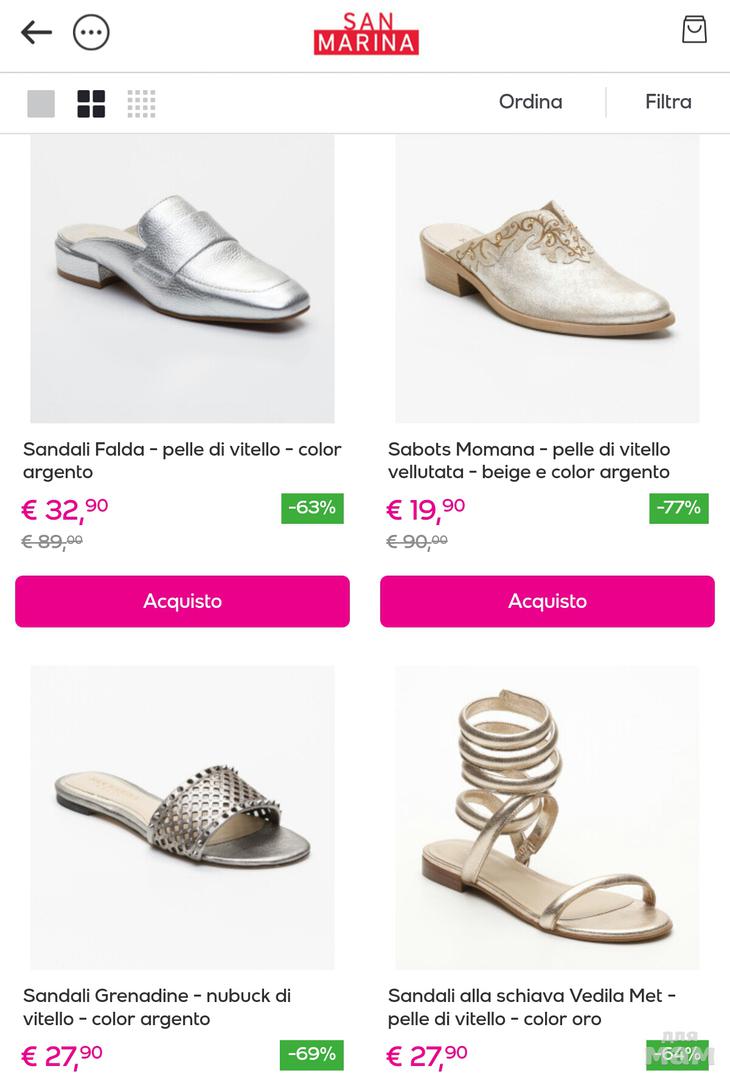
Task: Switch to single-column product view
Action: tap(41, 103)
